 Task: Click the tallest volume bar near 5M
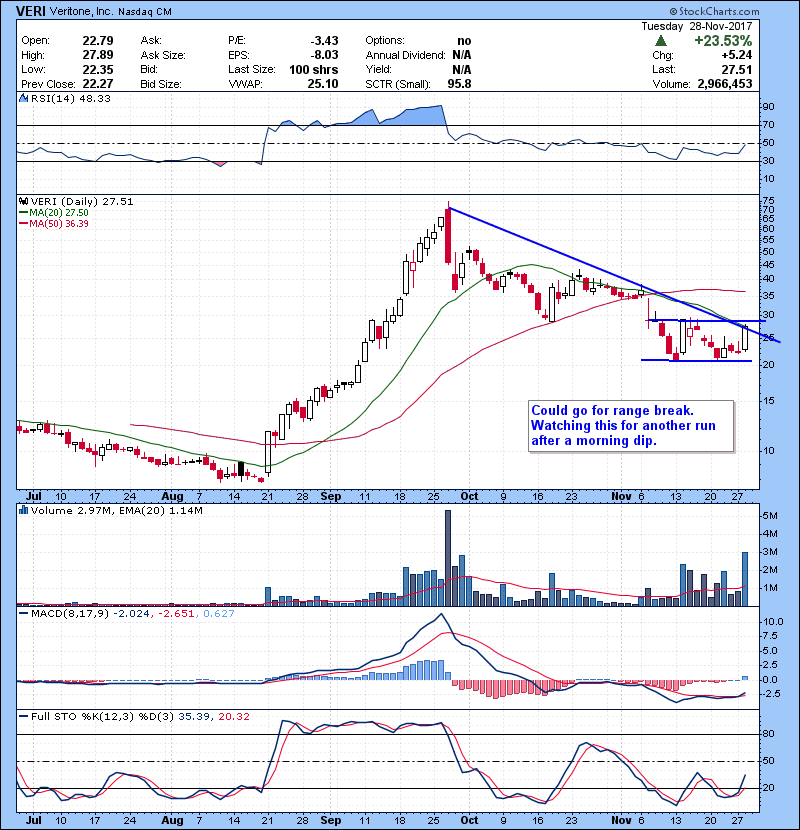(x=448, y=558)
